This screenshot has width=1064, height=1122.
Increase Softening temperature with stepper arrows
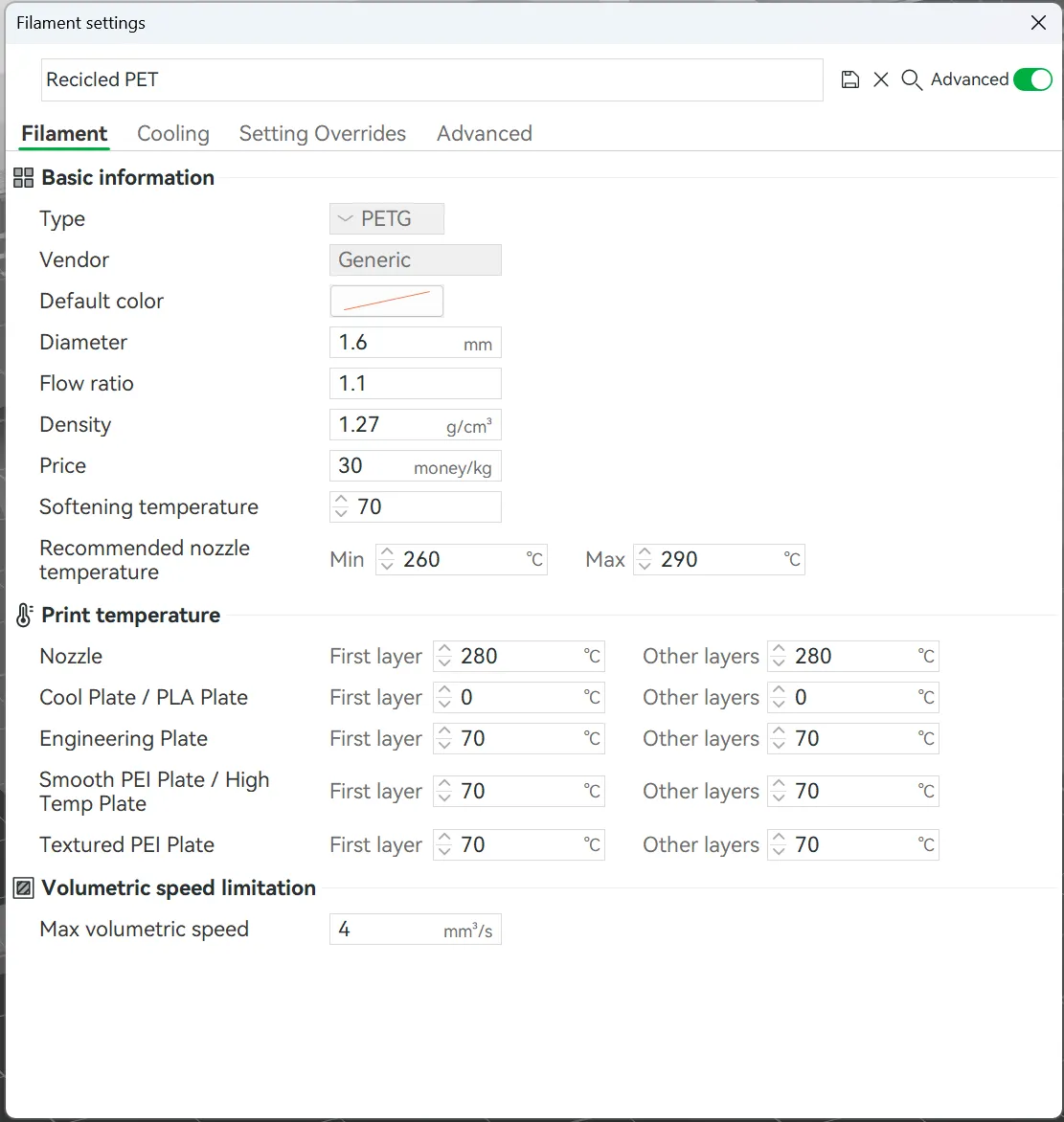coord(342,501)
